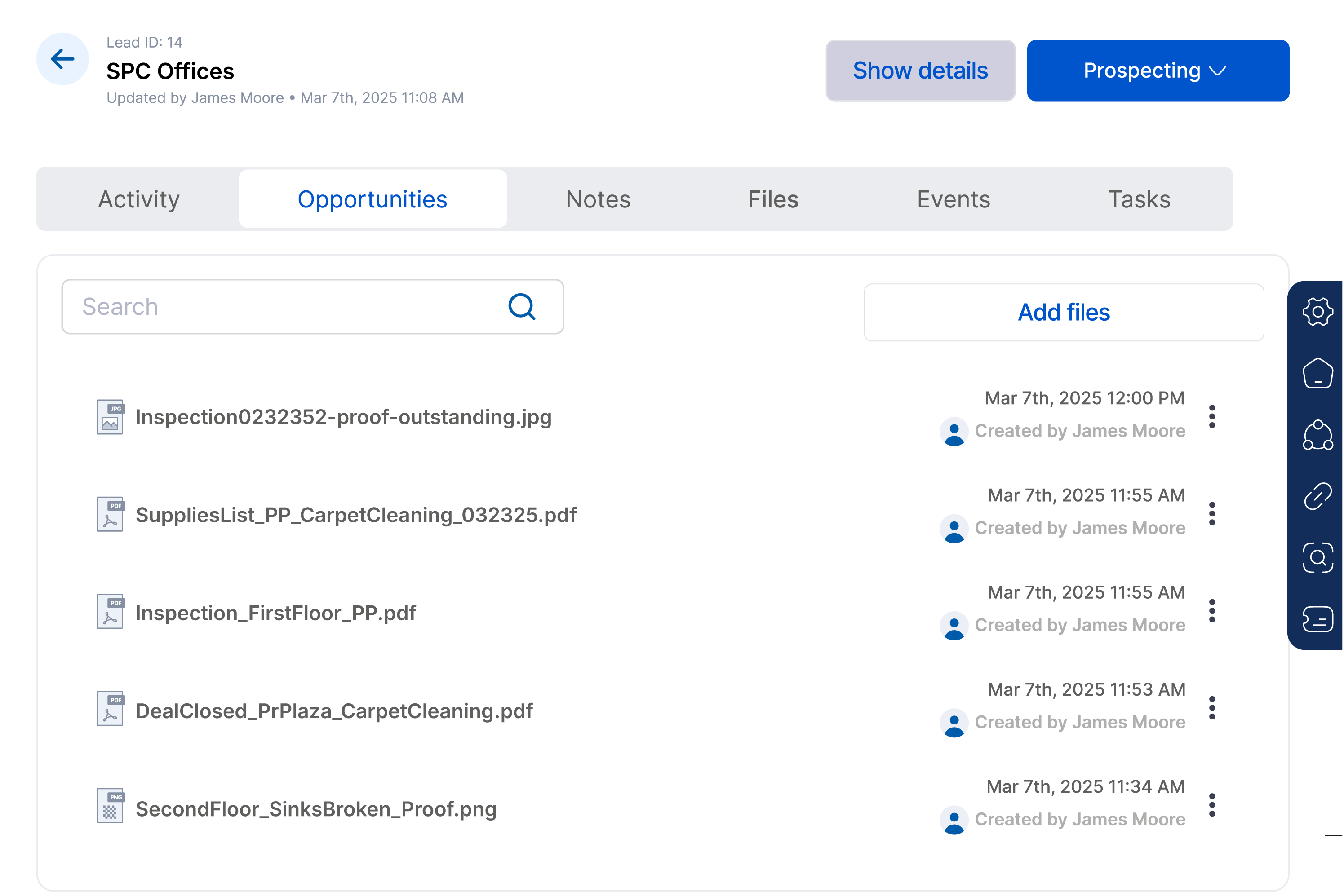Open the Events tab

(x=954, y=199)
